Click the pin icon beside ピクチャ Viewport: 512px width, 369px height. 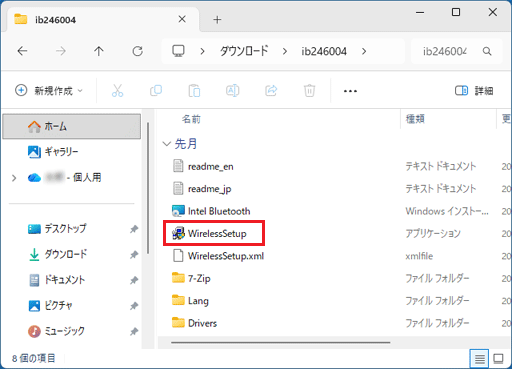coord(134,306)
